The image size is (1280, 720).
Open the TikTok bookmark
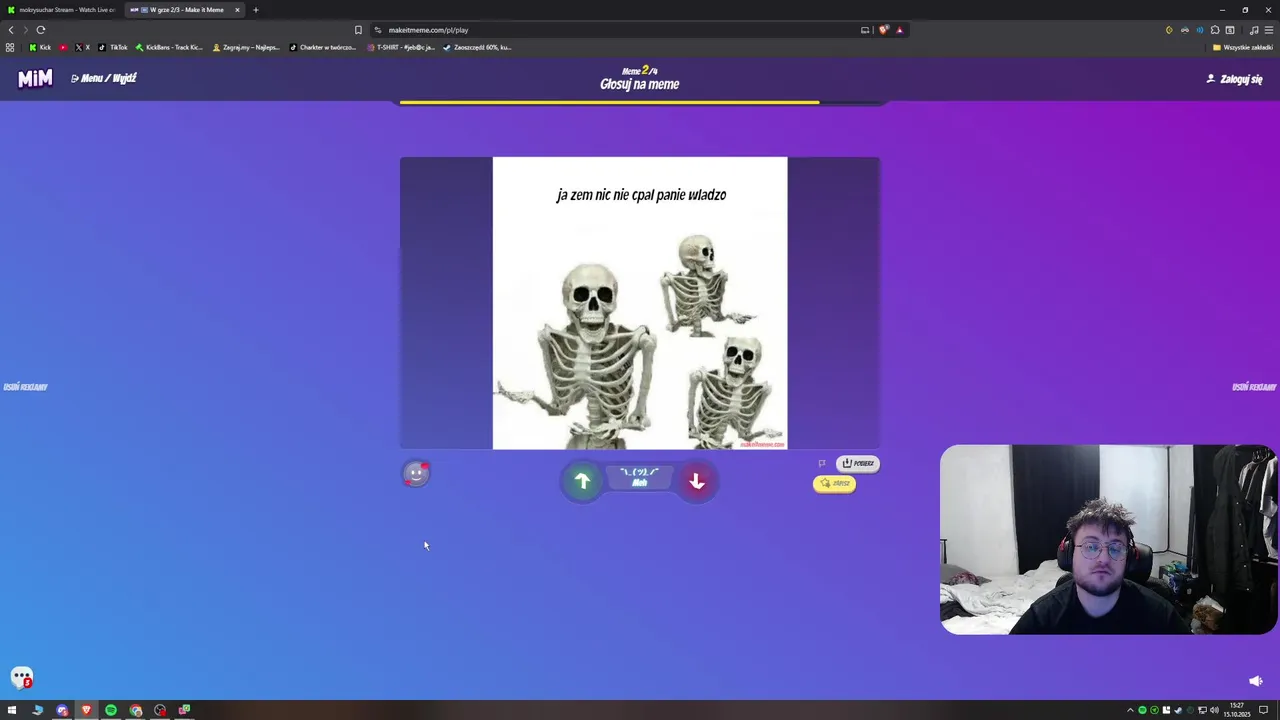tap(113, 47)
